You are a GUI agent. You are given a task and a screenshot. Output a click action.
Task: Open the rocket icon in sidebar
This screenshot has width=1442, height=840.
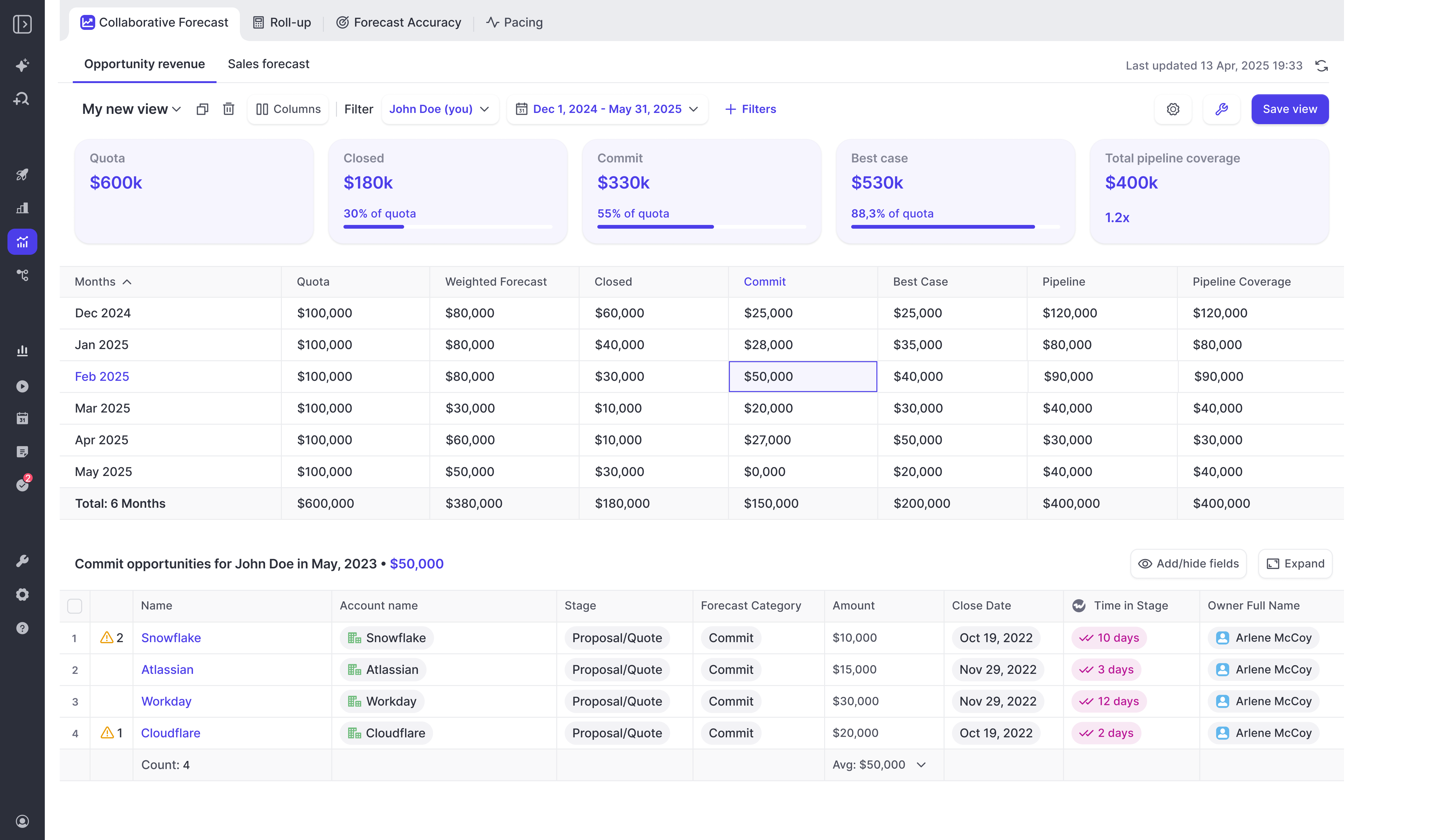point(22,175)
